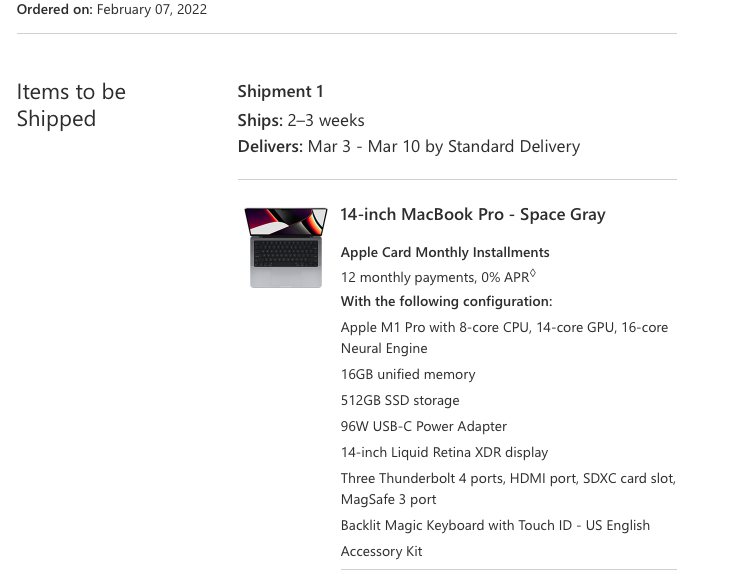Viewport: 740px width, 578px height.
Task: Click the Ordered on February 07, 2022 text
Action: (112, 9)
